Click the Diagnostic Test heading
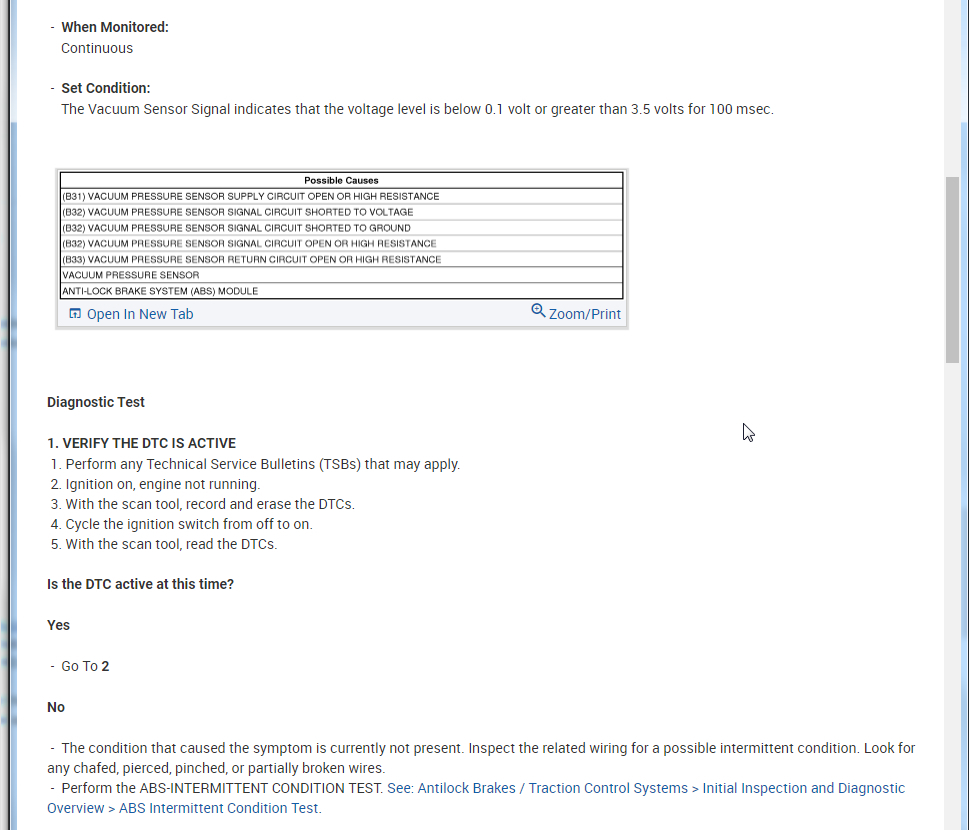The height and width of the screenshot is (830, 969). coord(96,402)
